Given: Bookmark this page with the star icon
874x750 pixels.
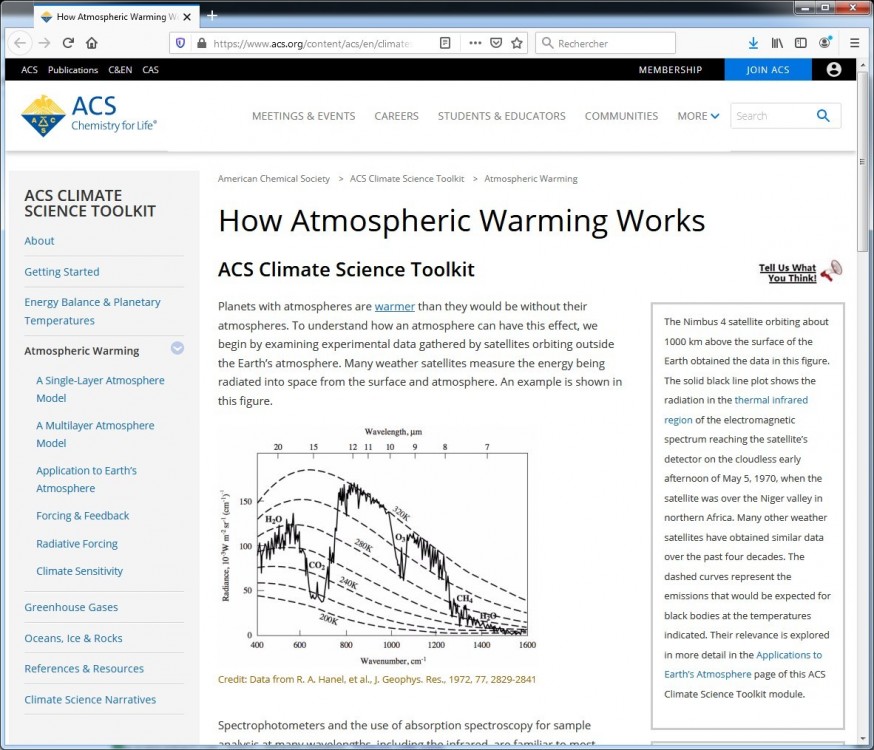Looking at the screenshot, I should pos(517,43).
